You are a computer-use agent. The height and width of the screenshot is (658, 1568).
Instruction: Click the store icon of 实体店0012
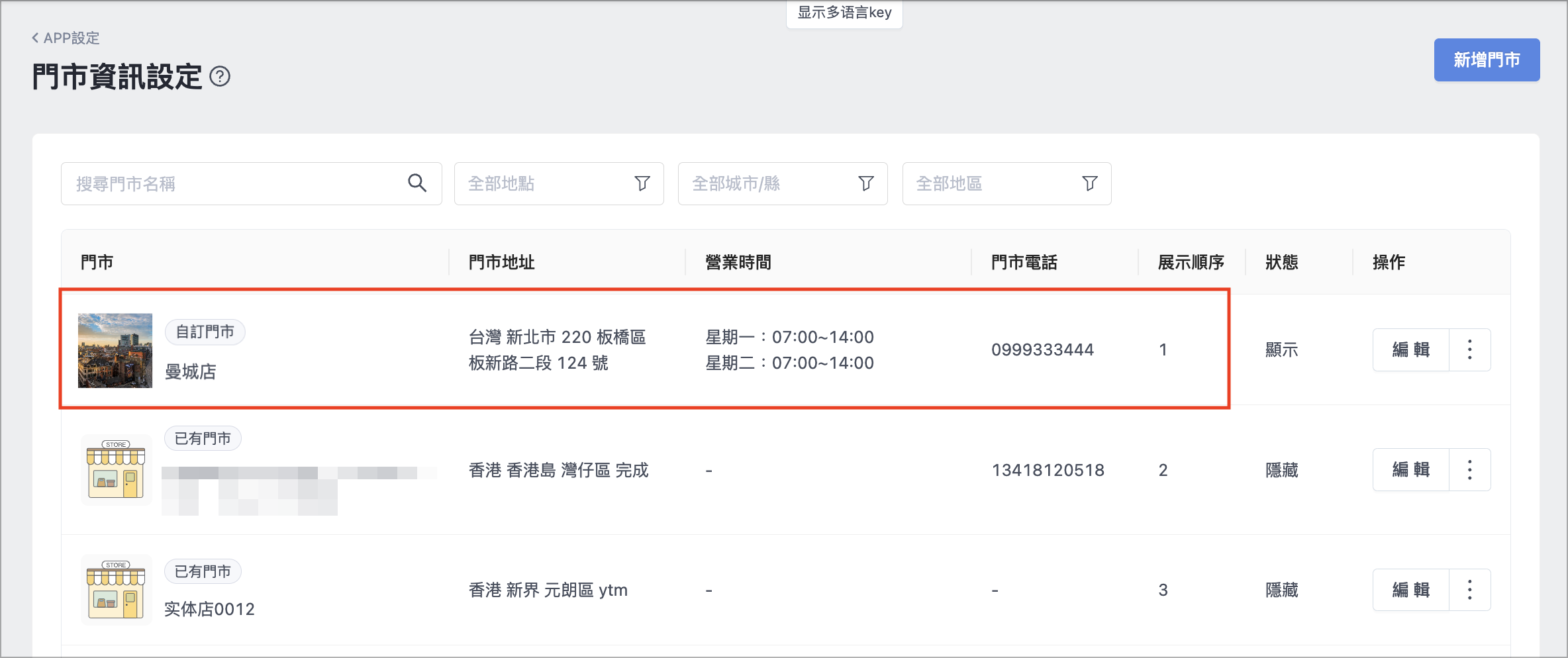coord(116,590)
